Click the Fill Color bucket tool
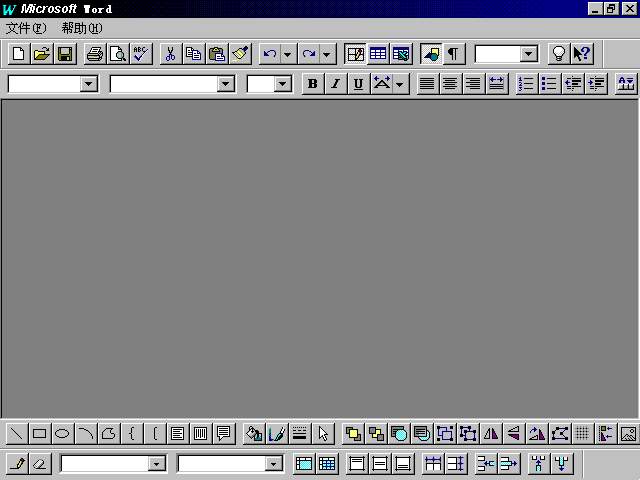Viewport: 640px width, 480px height. pyautogui.click(x=254, y=434)
